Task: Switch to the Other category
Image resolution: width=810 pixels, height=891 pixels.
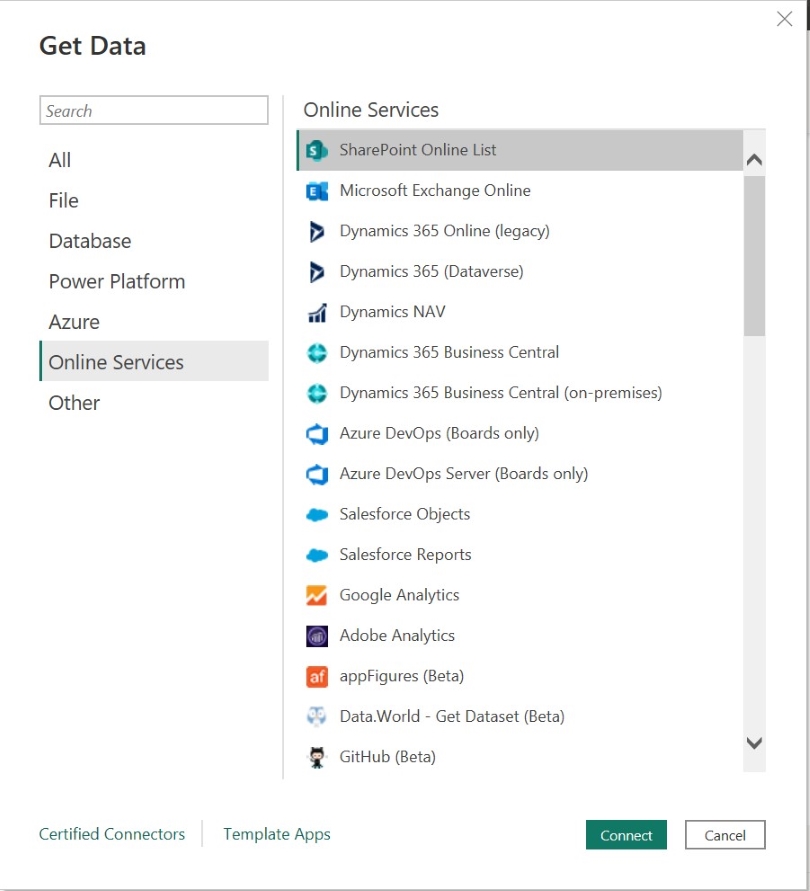Action: pos(73,402)
